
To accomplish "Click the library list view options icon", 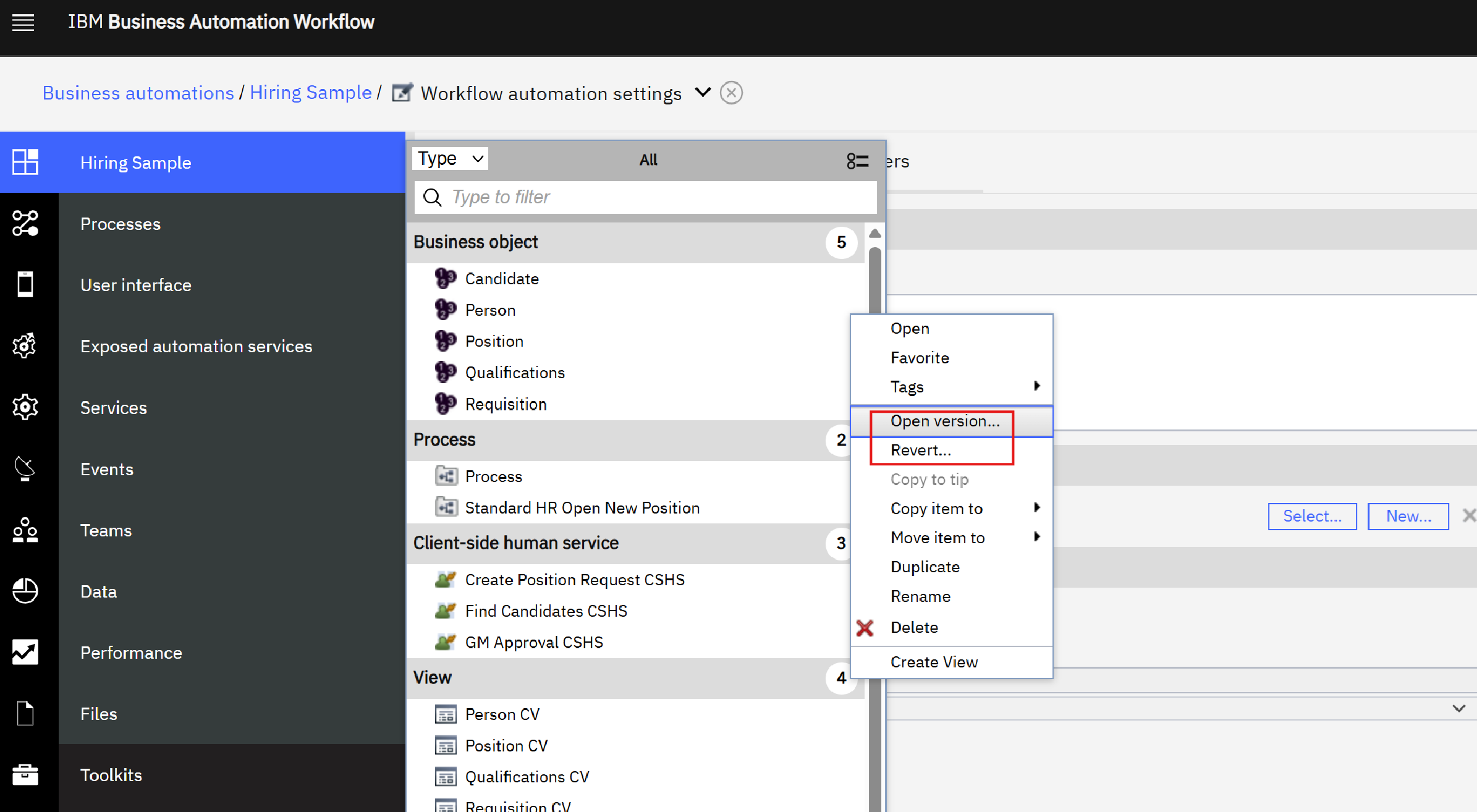I will [x=858, y=161].
